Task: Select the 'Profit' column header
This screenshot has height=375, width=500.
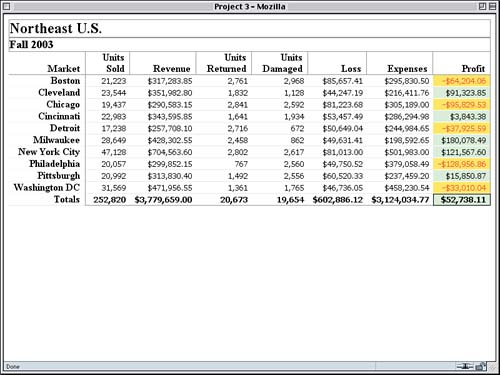Action: pyautogui.click(x=473, y=69)
